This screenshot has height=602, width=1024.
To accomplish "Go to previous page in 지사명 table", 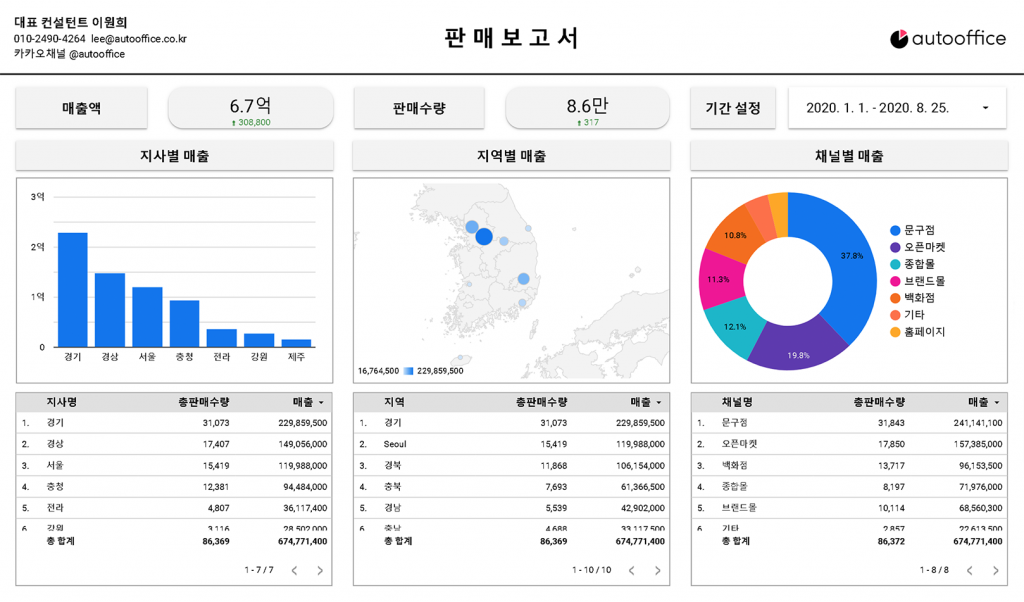I will click(x=295, y=571).
